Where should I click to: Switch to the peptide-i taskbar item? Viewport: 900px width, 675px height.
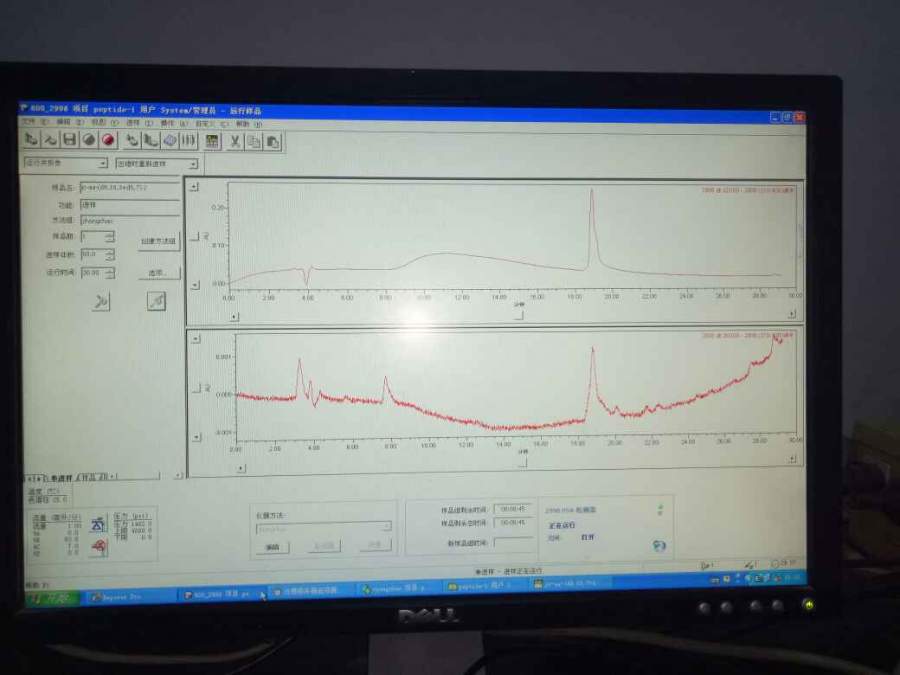[x=486, y=586]
